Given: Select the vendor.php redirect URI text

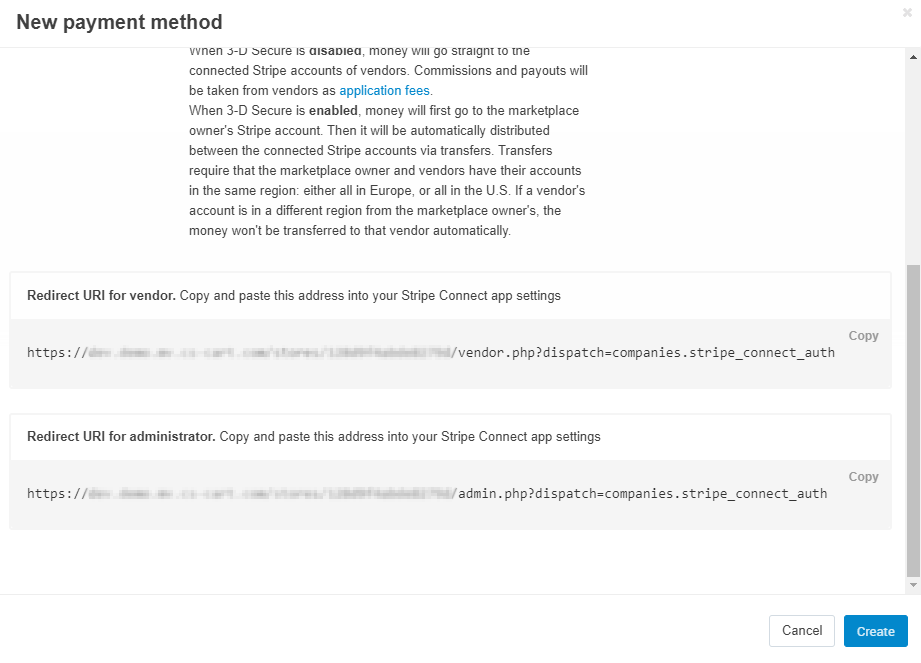Looking at the screenshot, I should (x=431, y=352).
